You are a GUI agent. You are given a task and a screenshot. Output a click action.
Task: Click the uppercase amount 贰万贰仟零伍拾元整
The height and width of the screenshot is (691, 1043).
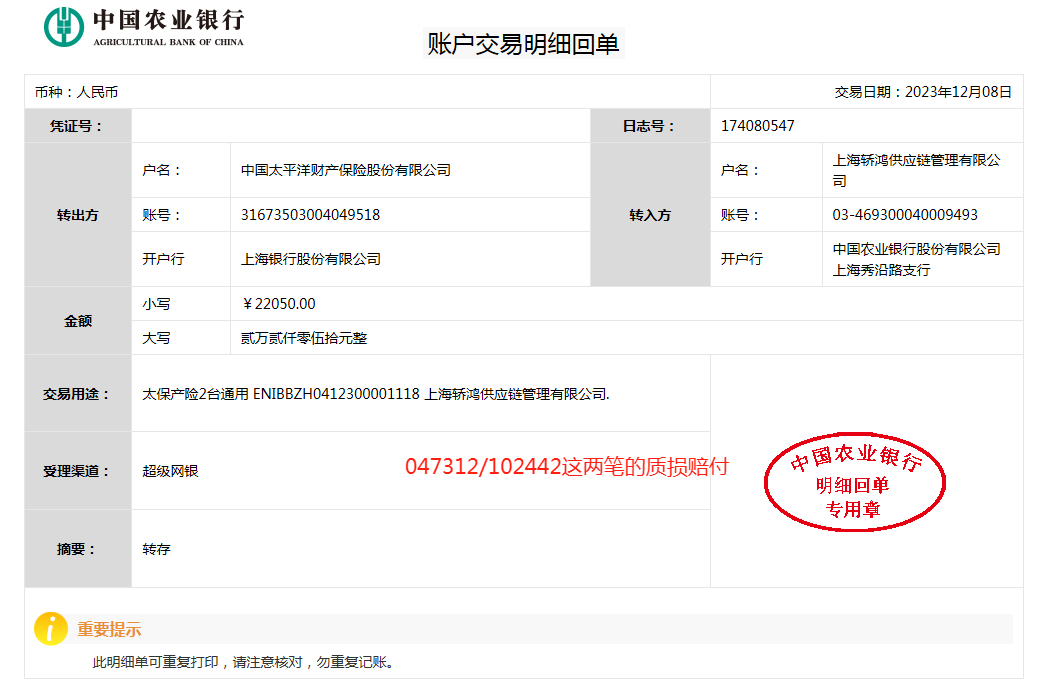(x=304, y=338)
